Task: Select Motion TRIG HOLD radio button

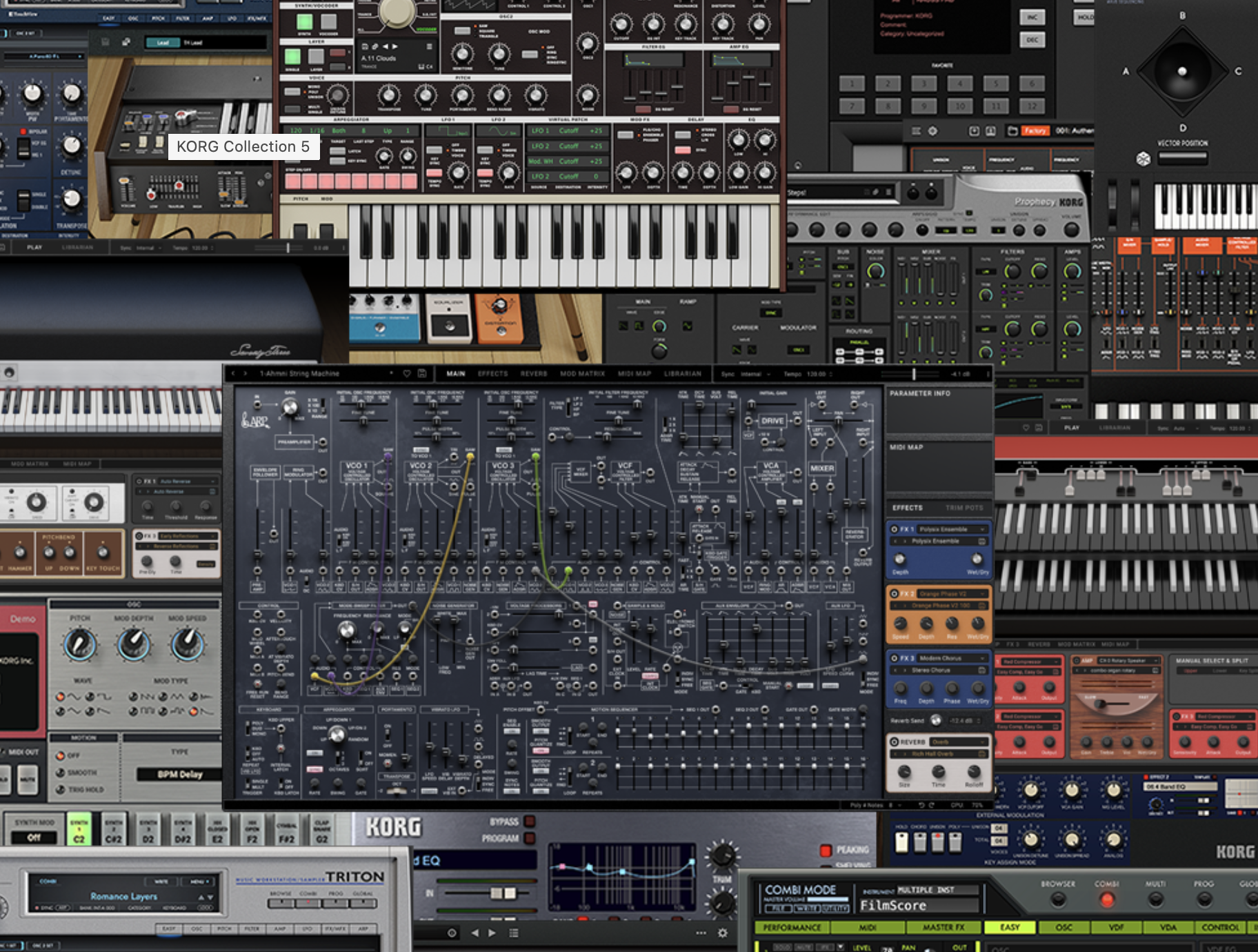Action: click(x=61, y=789)
